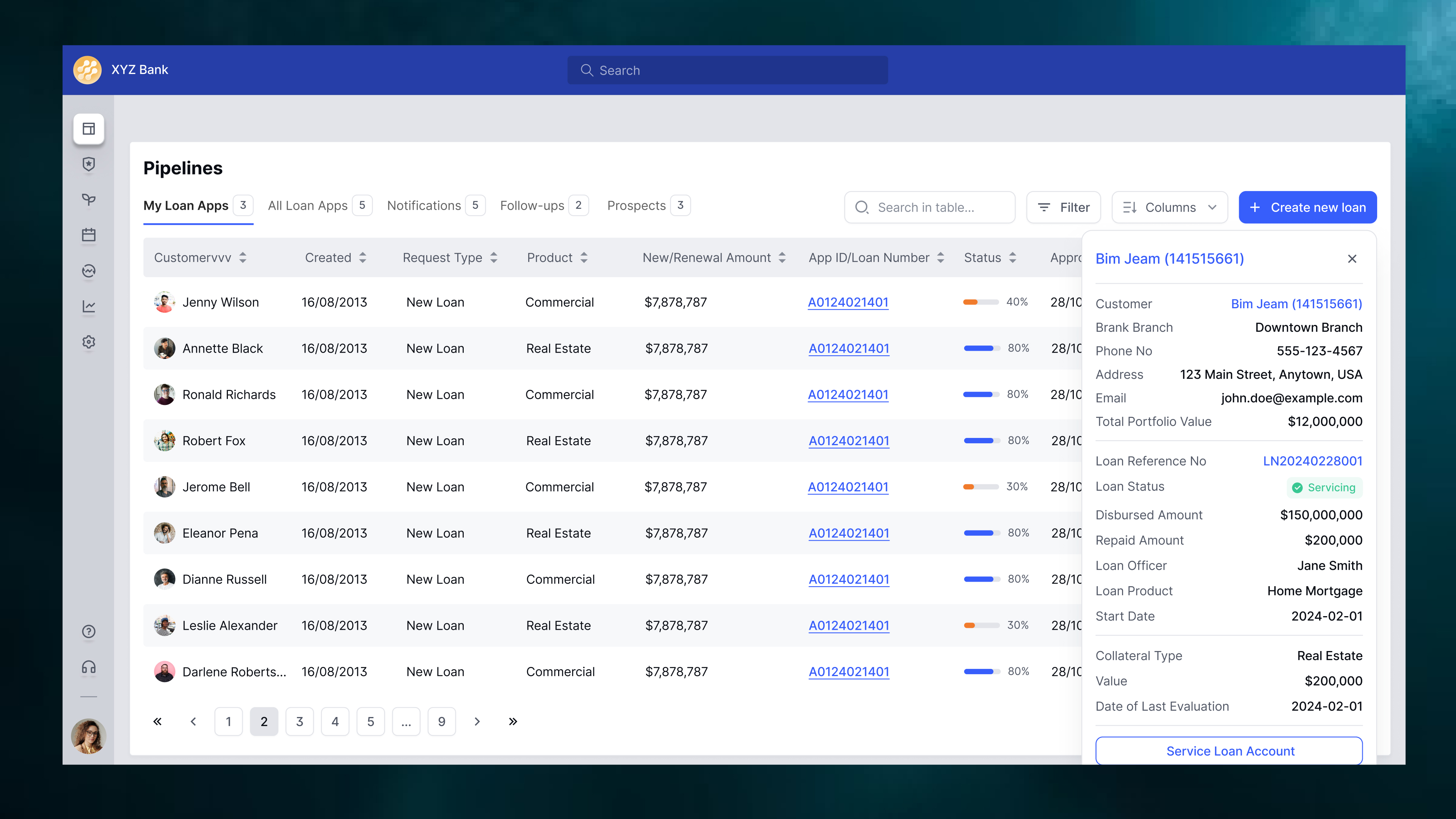Click the magnifier icon in table search
Screen dimensions: 1456x819
pyautogui.click(x=862, y=207)
